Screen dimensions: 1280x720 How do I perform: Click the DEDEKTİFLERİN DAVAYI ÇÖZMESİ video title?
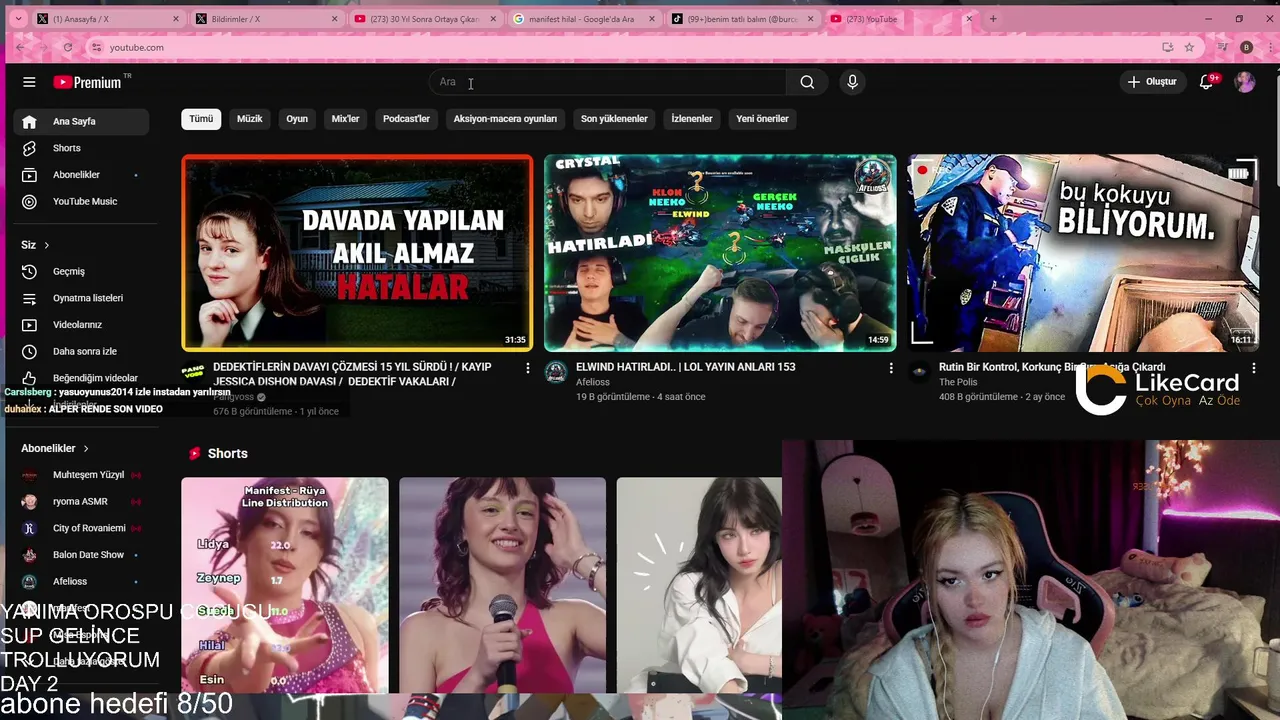click(352, 374)
